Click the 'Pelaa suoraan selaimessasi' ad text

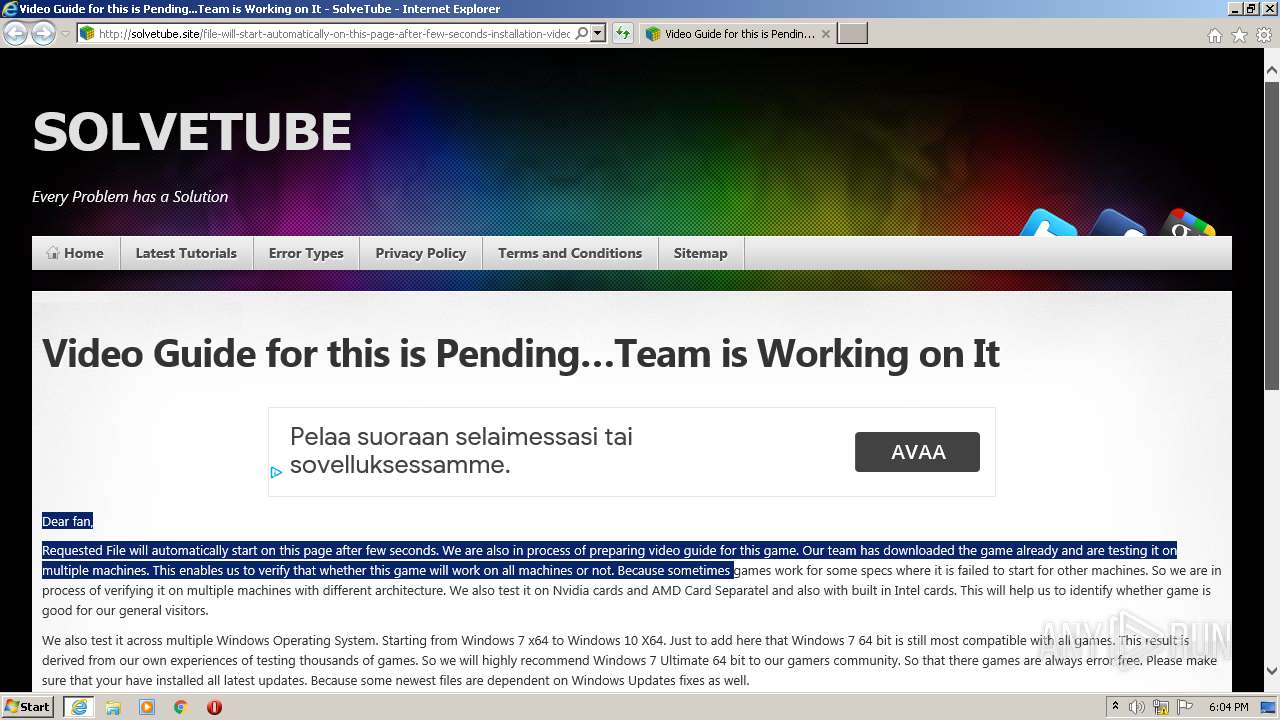[x=461, y=451]
